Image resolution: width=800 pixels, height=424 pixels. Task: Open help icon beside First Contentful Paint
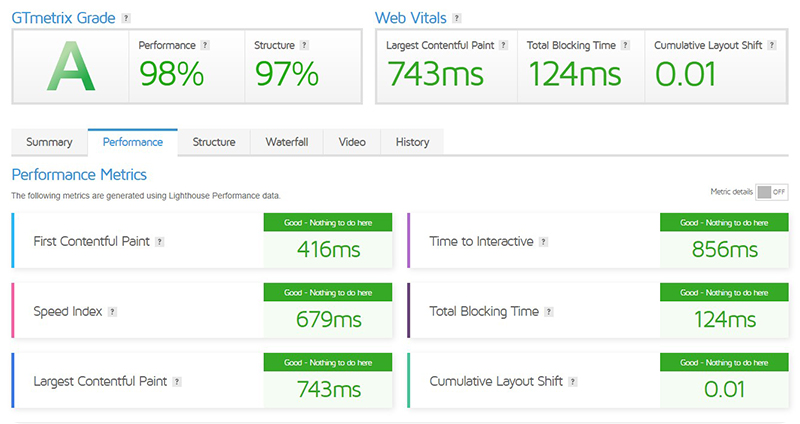160,241
